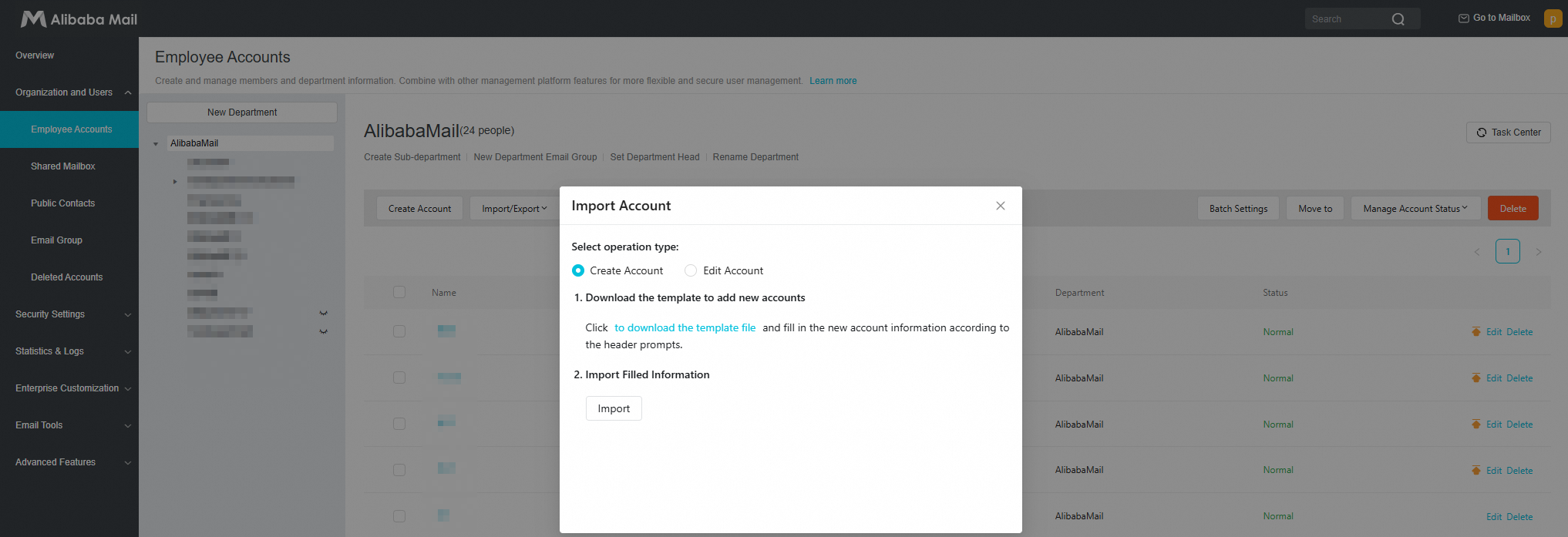The width and height of the screenshot is (1568, 537).
Task: Click the Batch Settings button
Action: pos(1238,208)
